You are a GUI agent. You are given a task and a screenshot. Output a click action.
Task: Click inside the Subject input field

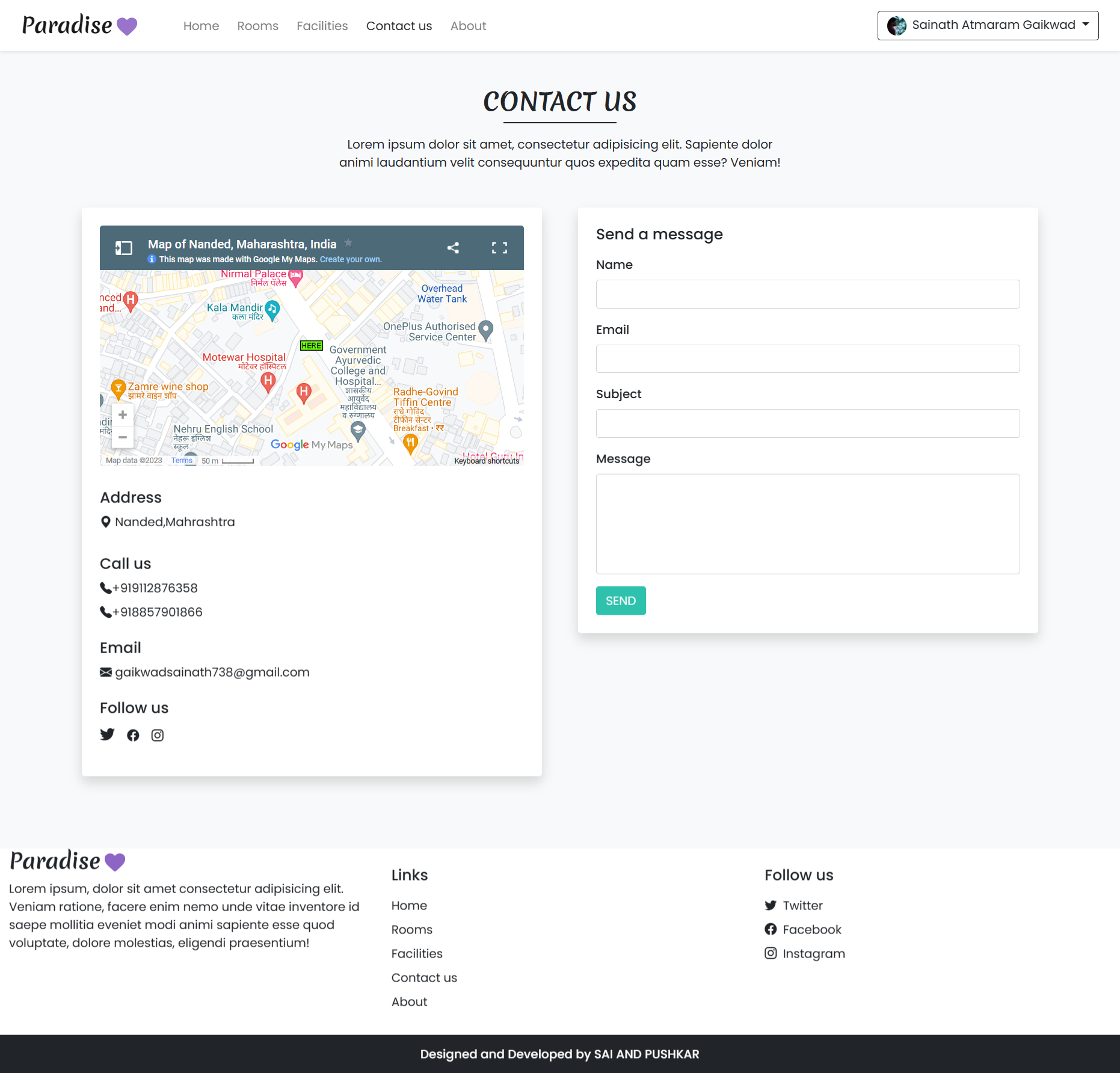point(807,423)
